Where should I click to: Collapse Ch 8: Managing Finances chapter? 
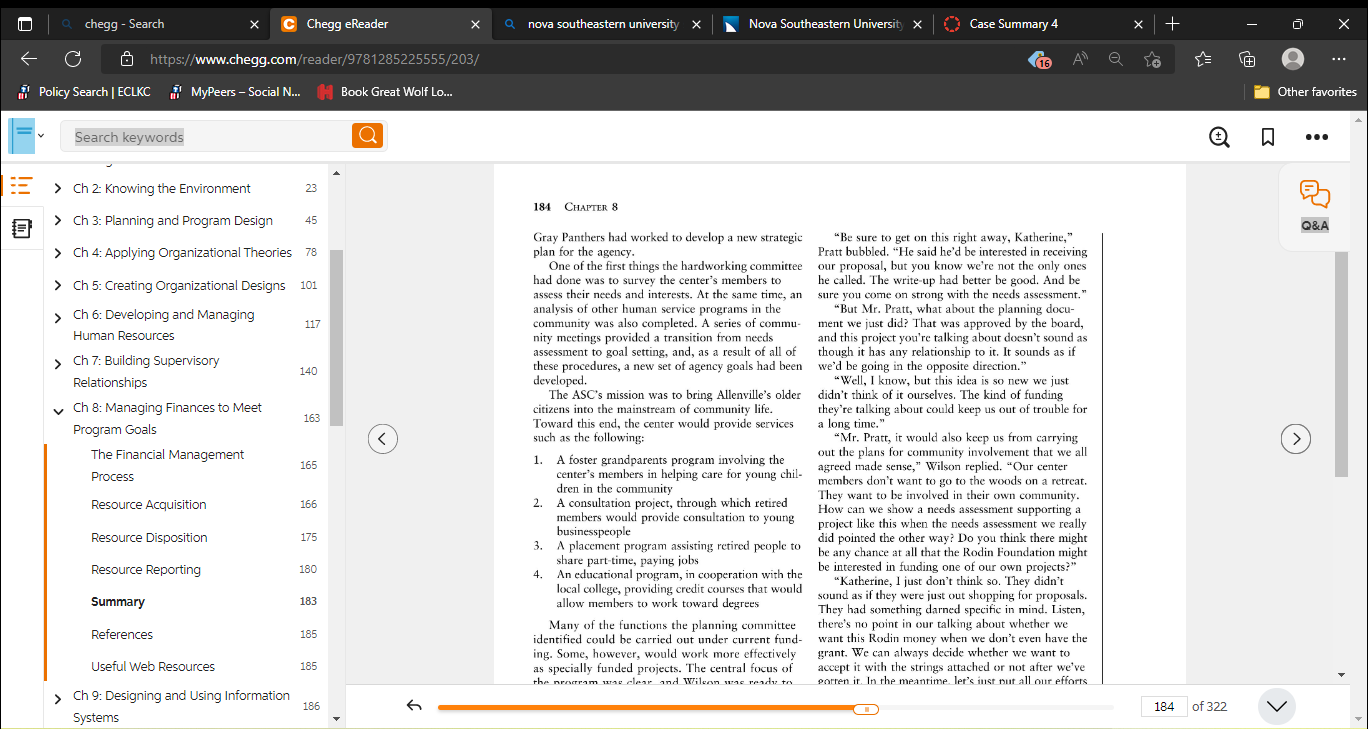[x=58, y=411]
